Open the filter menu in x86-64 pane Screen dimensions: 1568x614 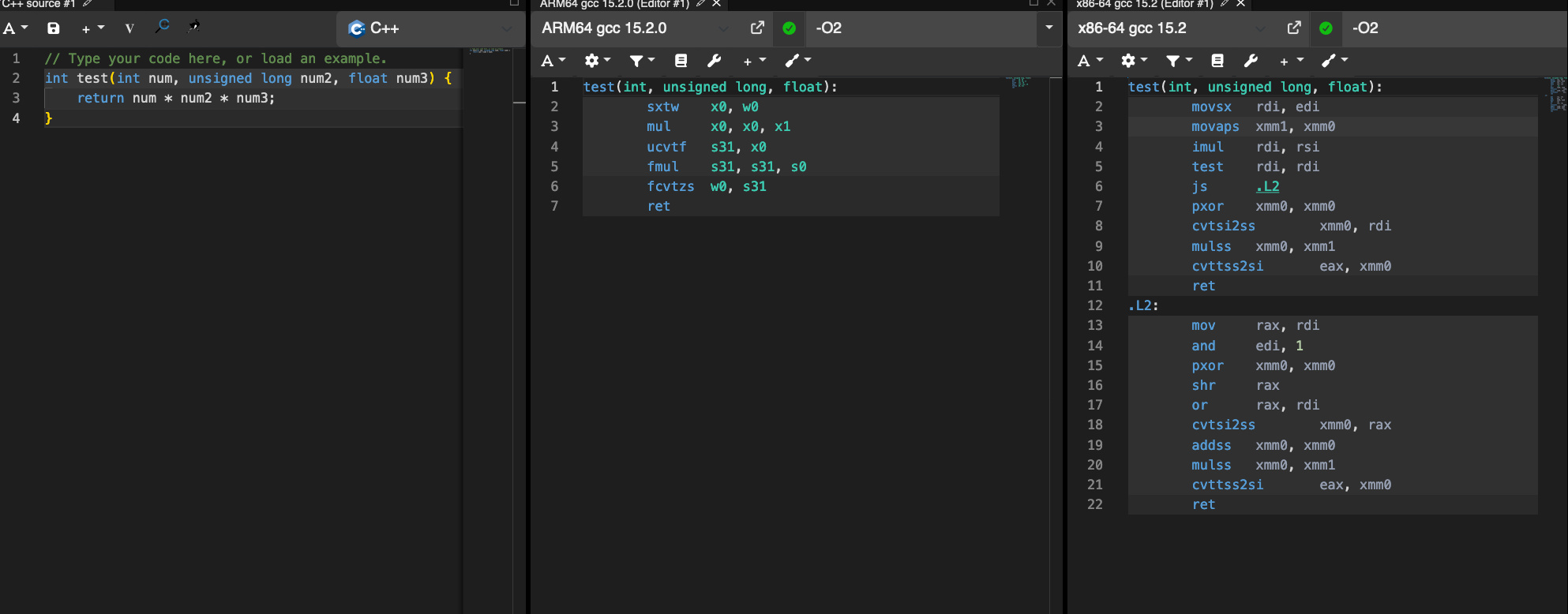1178,61
